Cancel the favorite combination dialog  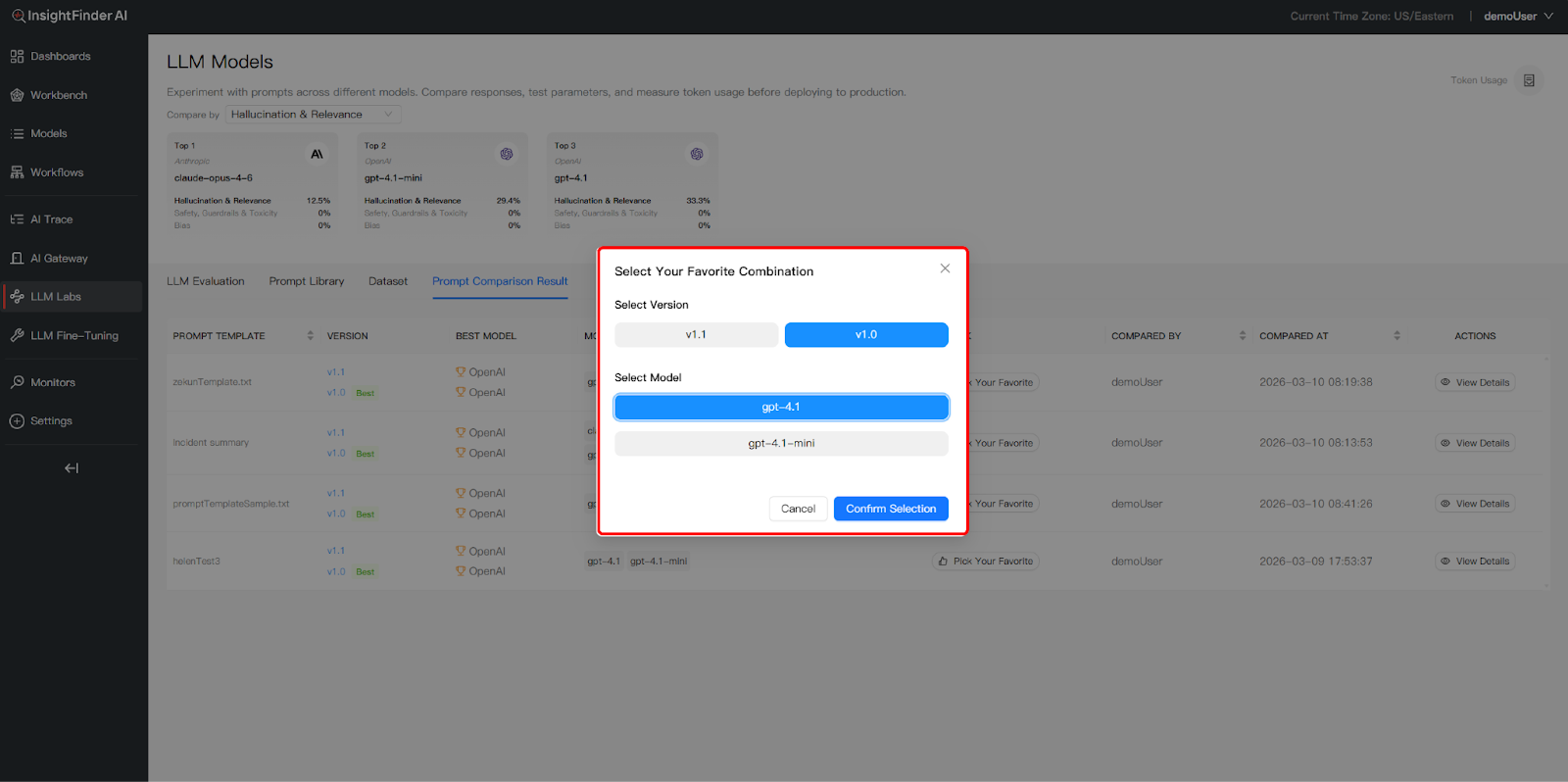(798, 509)
